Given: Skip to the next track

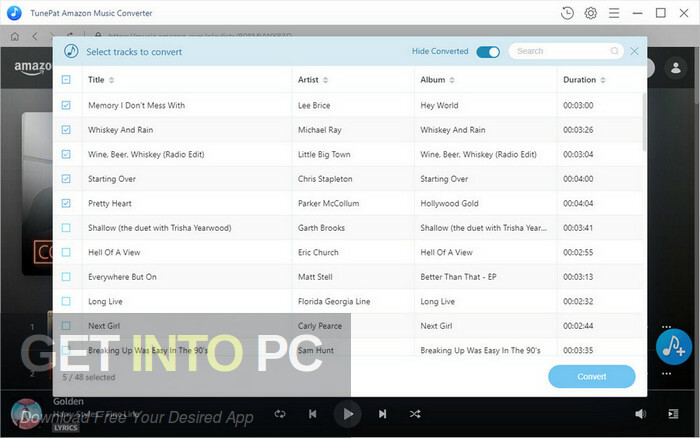Looking at the screenshot, I should [383, 414].
